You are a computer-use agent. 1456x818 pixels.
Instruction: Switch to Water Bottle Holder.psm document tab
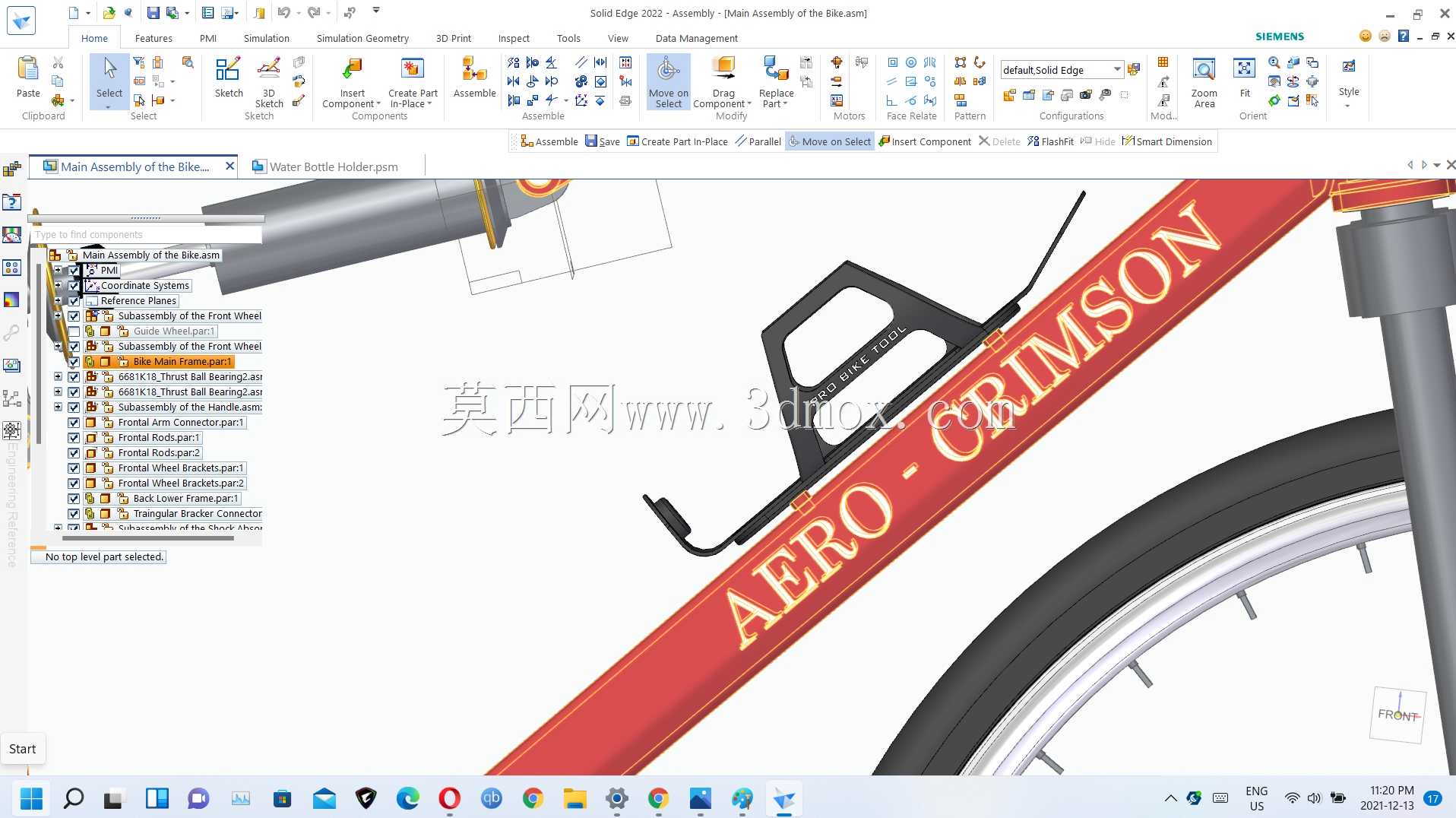pyautogui.click(x=333, y=166)
